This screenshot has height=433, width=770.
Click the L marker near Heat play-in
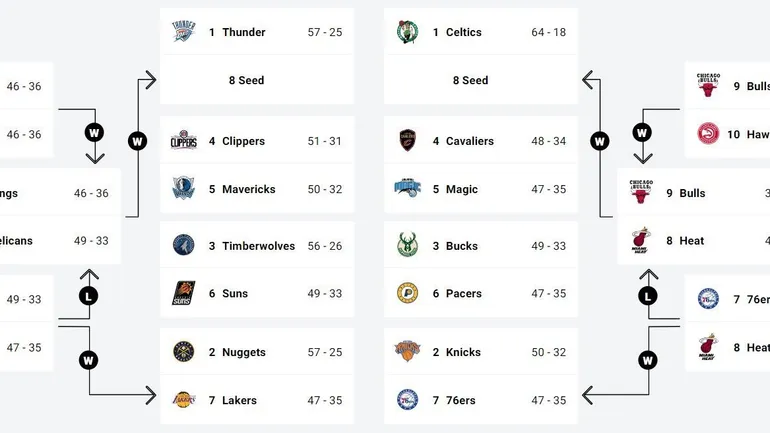(648, 296)
